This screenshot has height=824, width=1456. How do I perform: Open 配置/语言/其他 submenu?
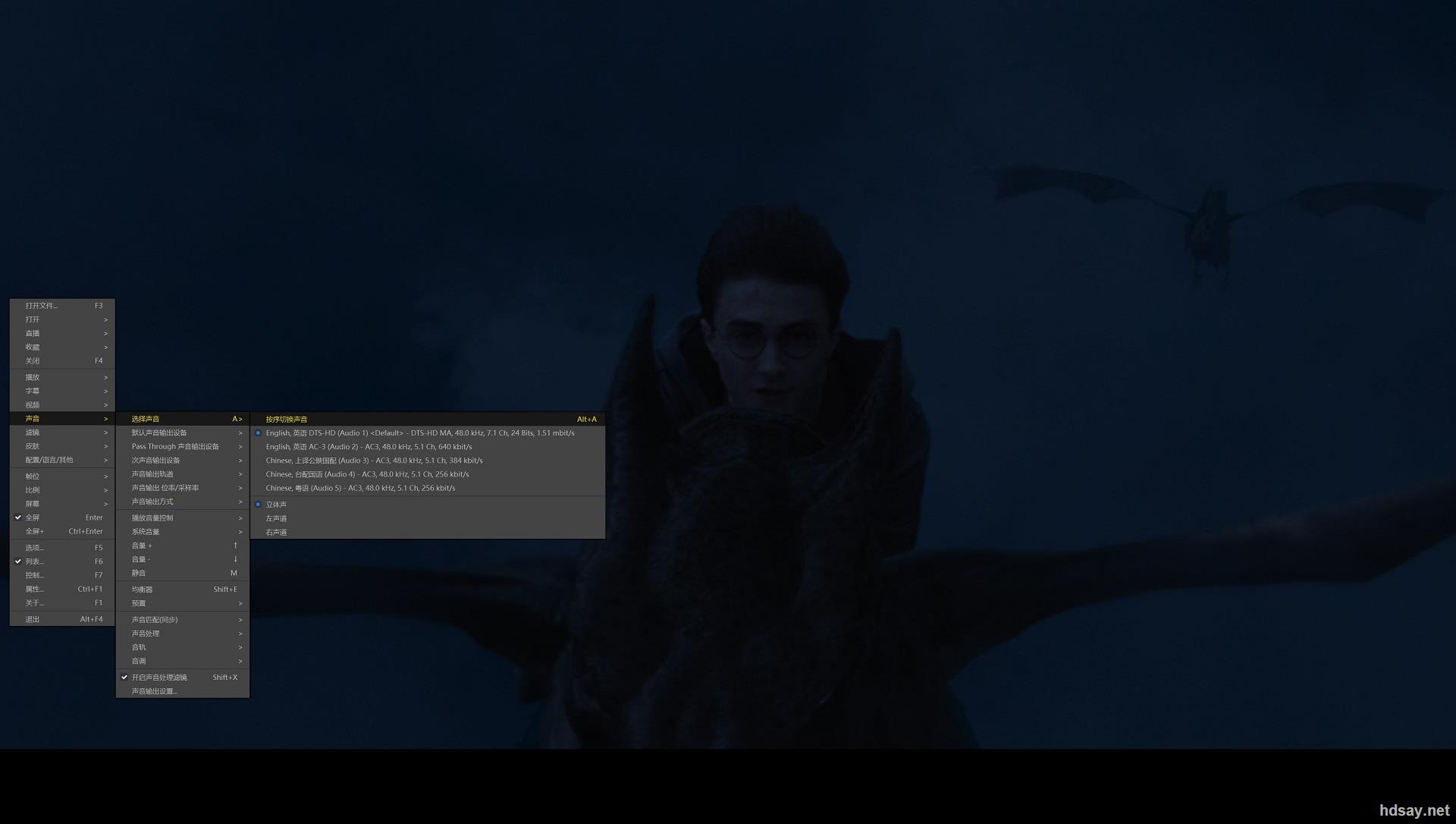(x=62, y=460)
